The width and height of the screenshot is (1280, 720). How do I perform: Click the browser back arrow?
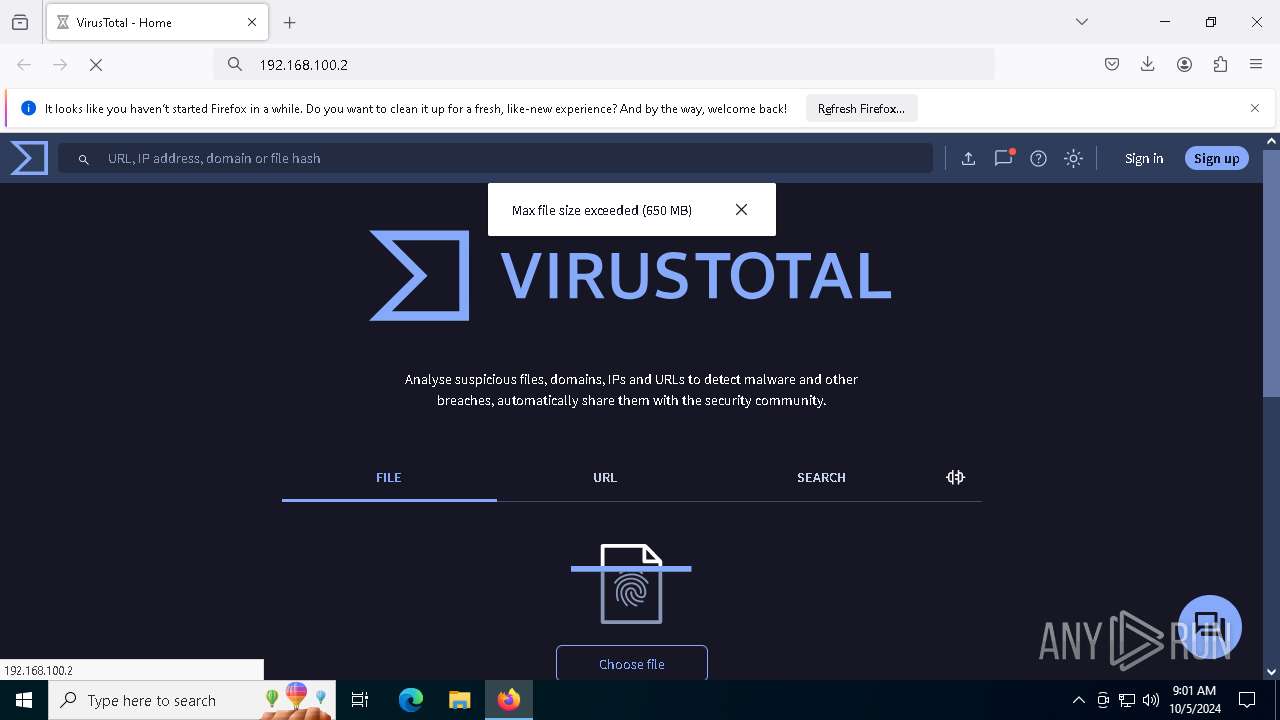(24, 64)
